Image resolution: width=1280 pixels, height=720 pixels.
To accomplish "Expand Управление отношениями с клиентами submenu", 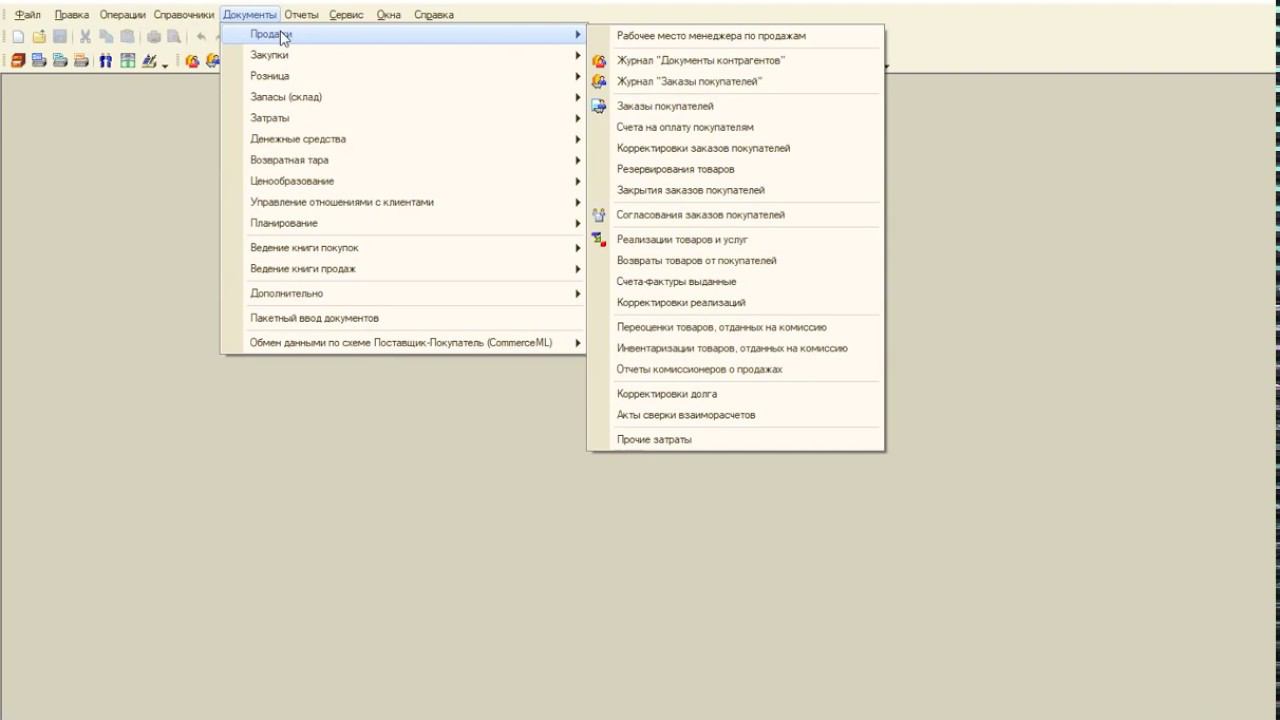I will [403, 202].
